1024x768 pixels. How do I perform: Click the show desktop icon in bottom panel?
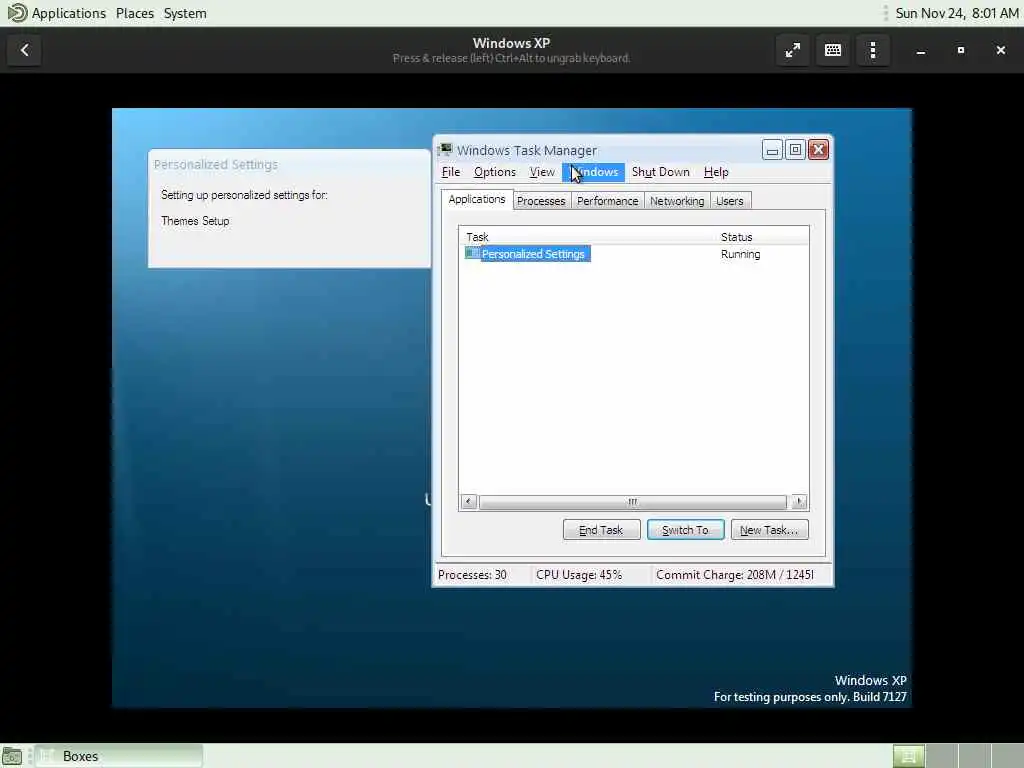tap(12, 756)
